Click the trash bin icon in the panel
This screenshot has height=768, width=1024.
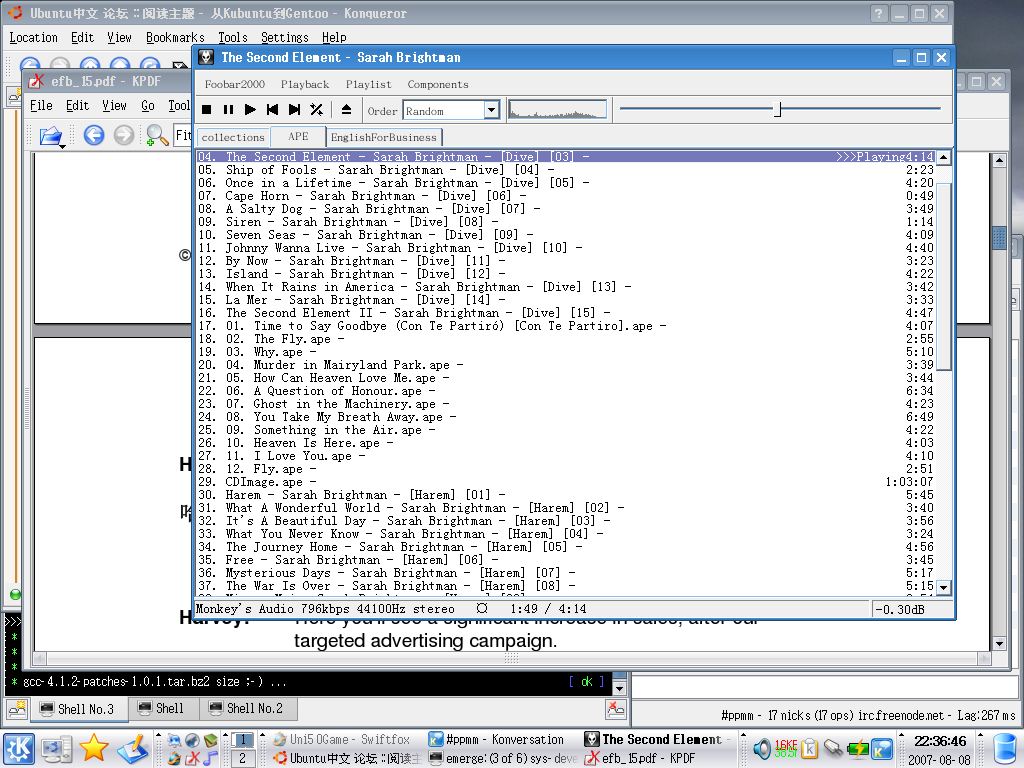[1005, 749]
